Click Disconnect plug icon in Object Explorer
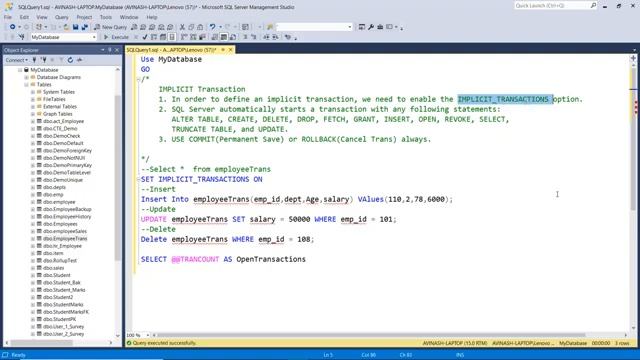This screenshot has width=640, height=360. (x=43, y=60)
